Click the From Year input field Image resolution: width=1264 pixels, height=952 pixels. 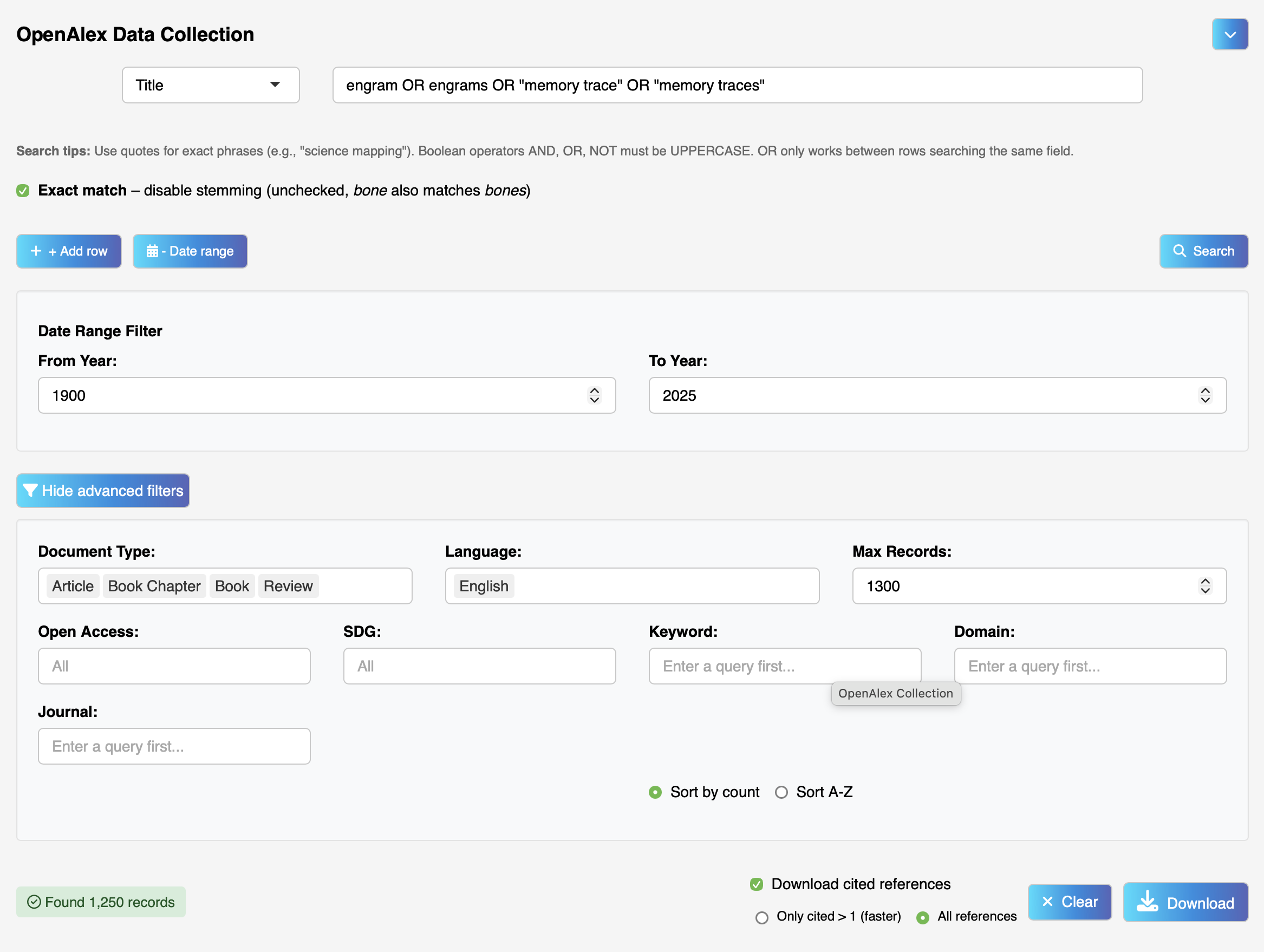click(326, 395)
